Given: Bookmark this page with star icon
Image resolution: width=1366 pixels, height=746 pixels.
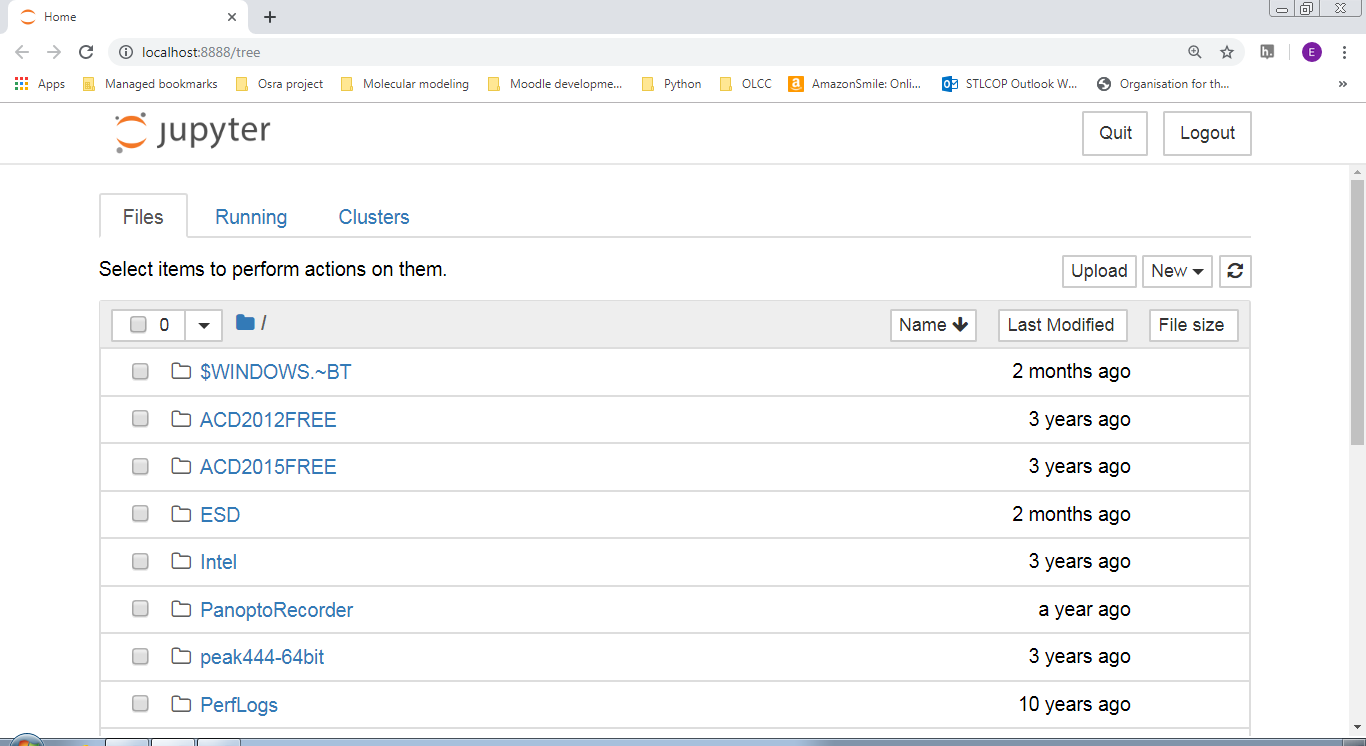Looking at the screenshot, I should pyautogui.click(x=1227, y=52).
